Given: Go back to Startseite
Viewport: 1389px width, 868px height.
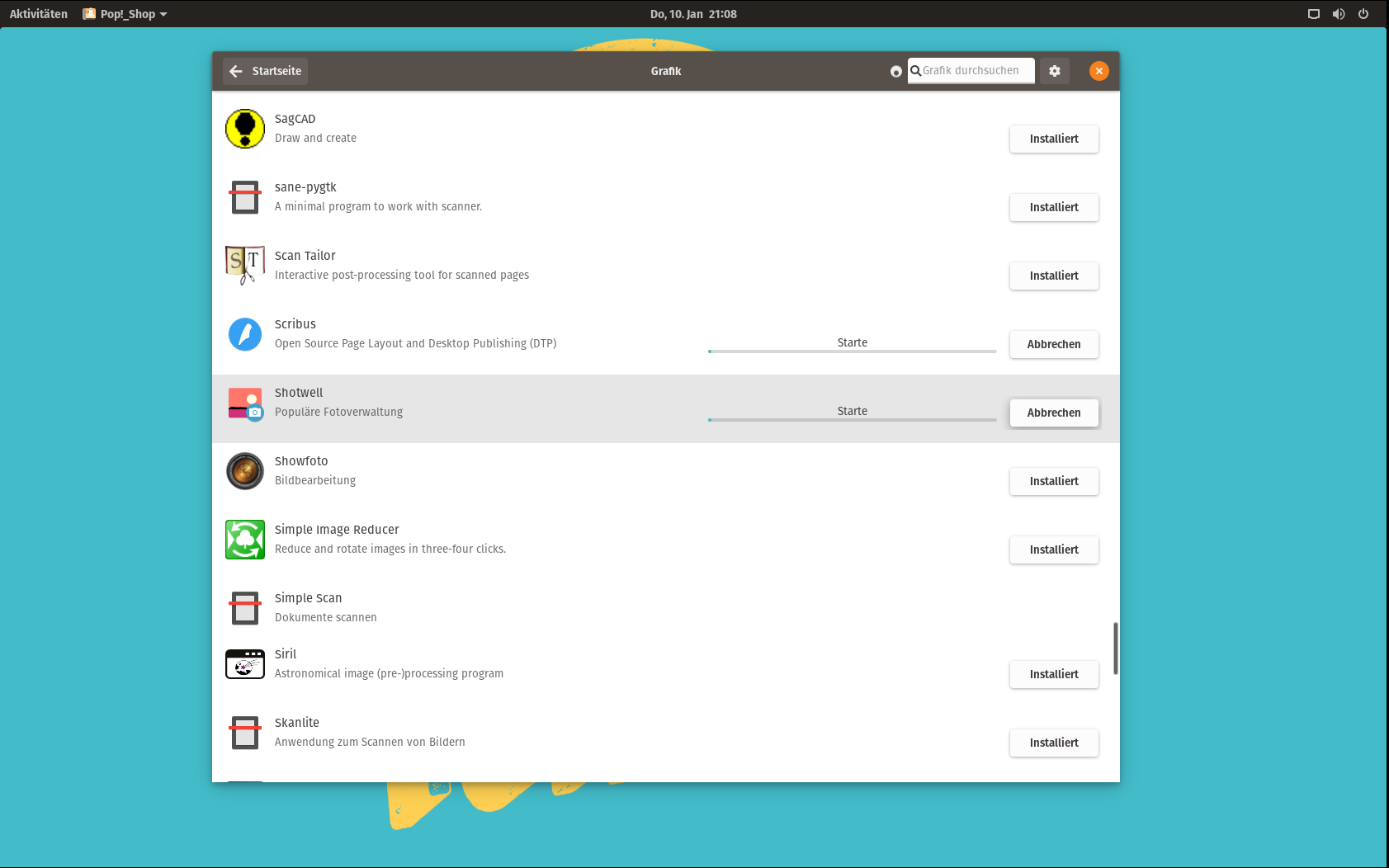Looking at the screenshot, I should coord(266,71).
